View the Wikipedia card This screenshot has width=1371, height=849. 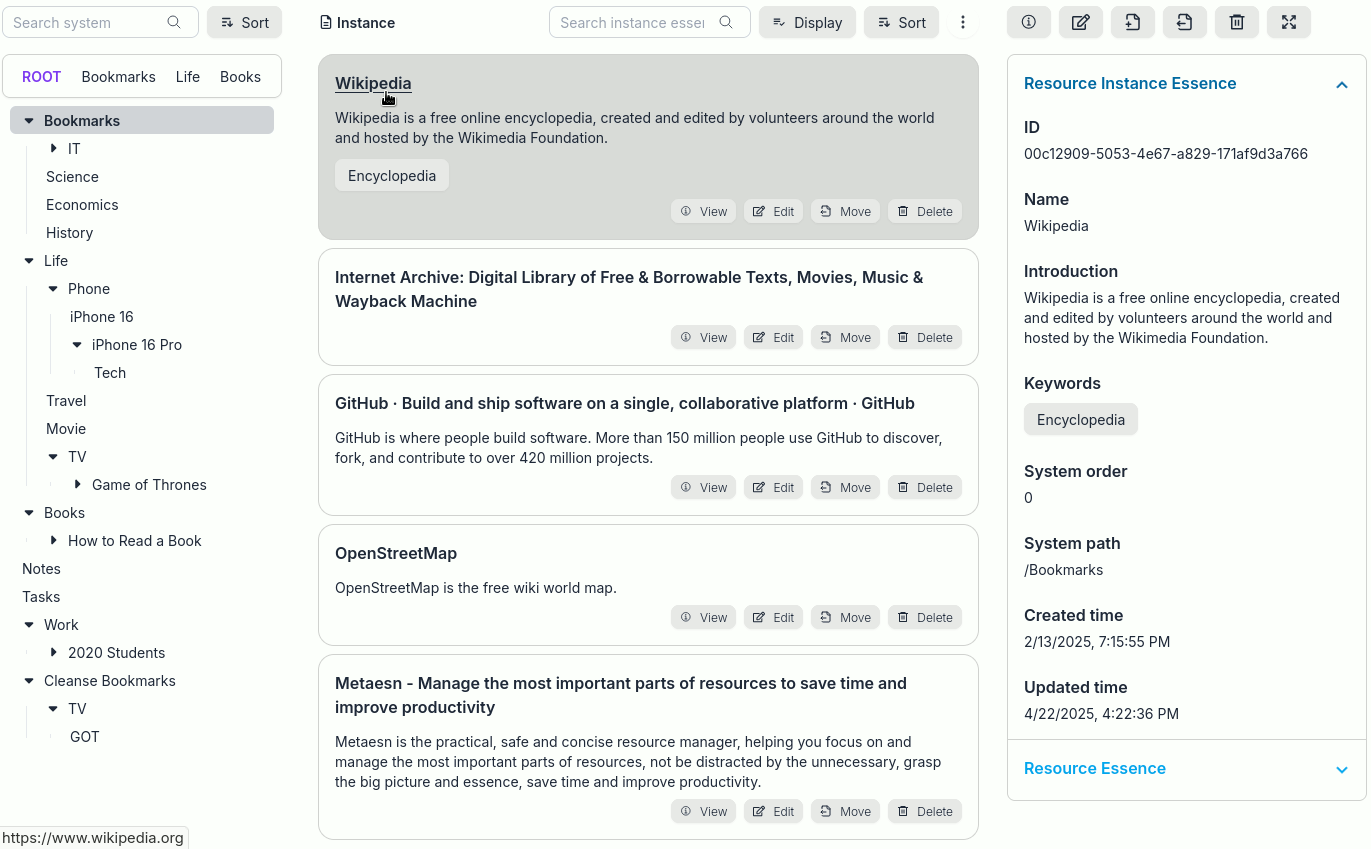point(703,211)
